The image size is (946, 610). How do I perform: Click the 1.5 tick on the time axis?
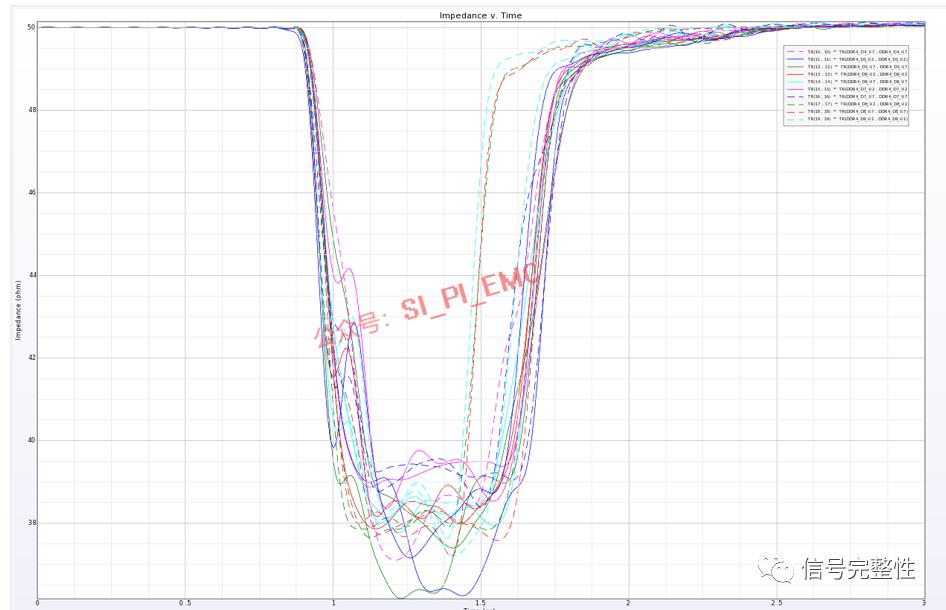(480, 603)
